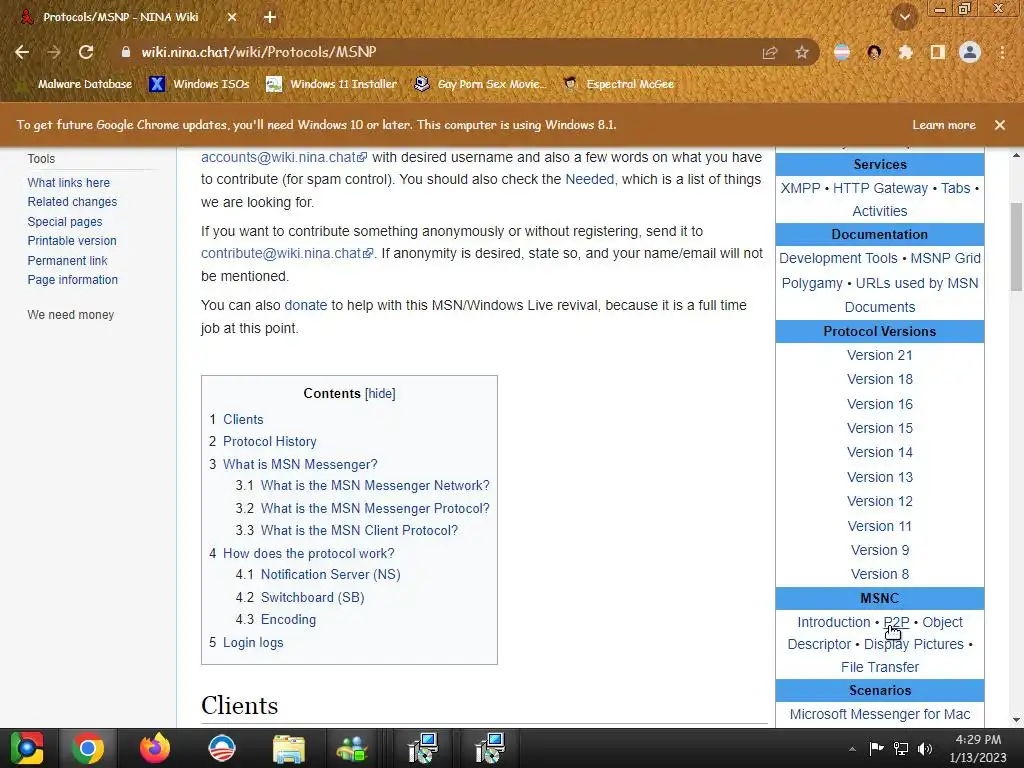Image resolution: width=1024 pixels, height=768 pixels.
Task: Open a new browser tab
Action: click(x=270, y=18)
